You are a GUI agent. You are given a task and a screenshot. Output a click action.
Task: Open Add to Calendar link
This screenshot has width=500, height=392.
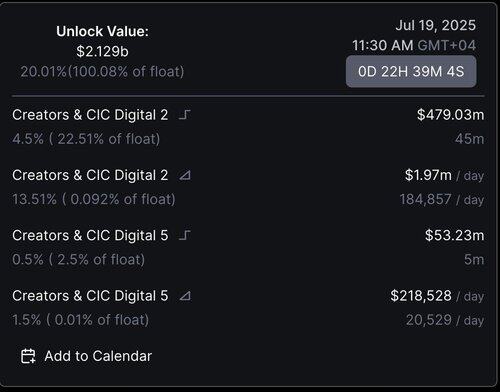(86, 356)
